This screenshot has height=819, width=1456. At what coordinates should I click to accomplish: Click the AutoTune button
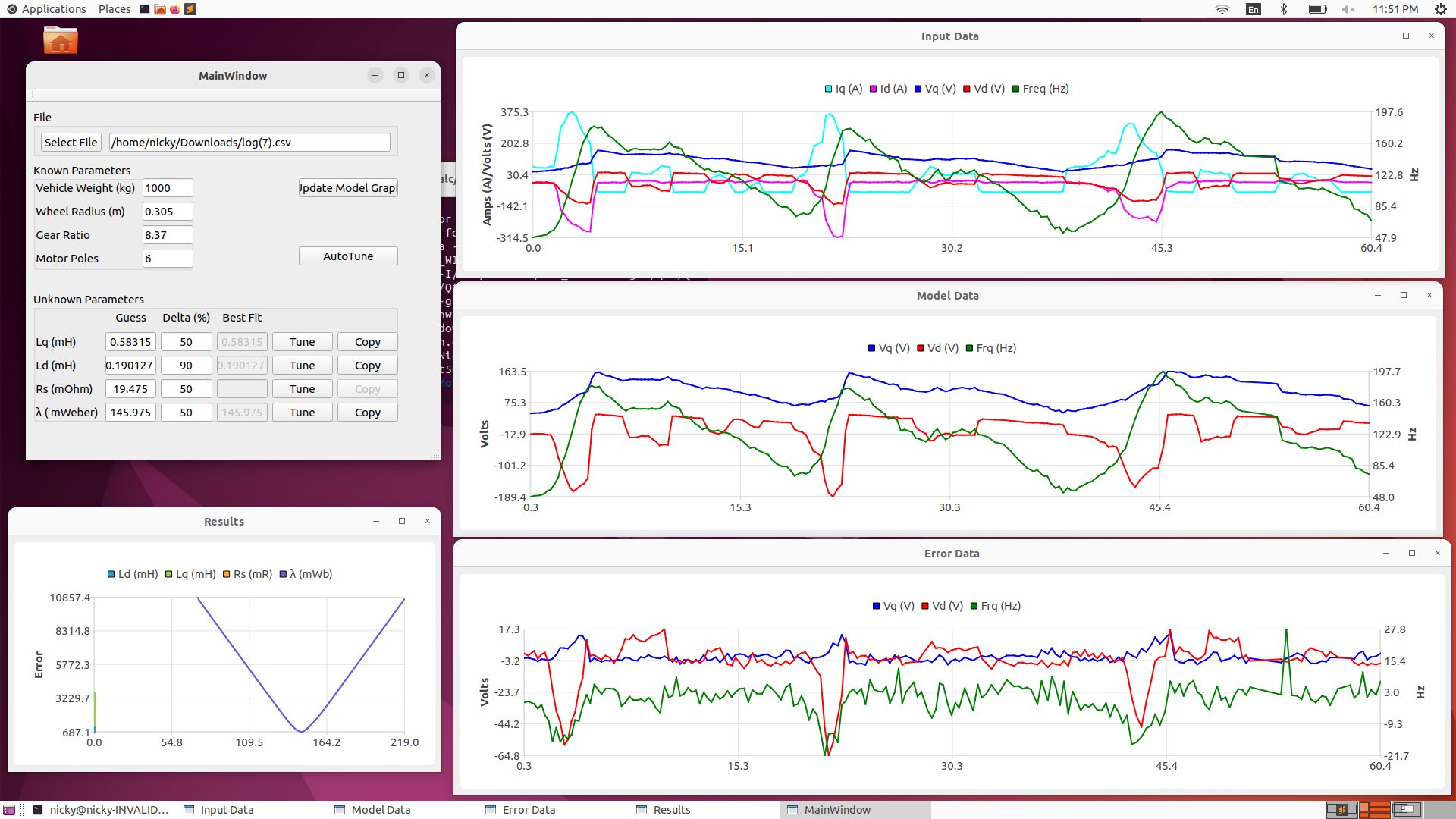point(348,256)
